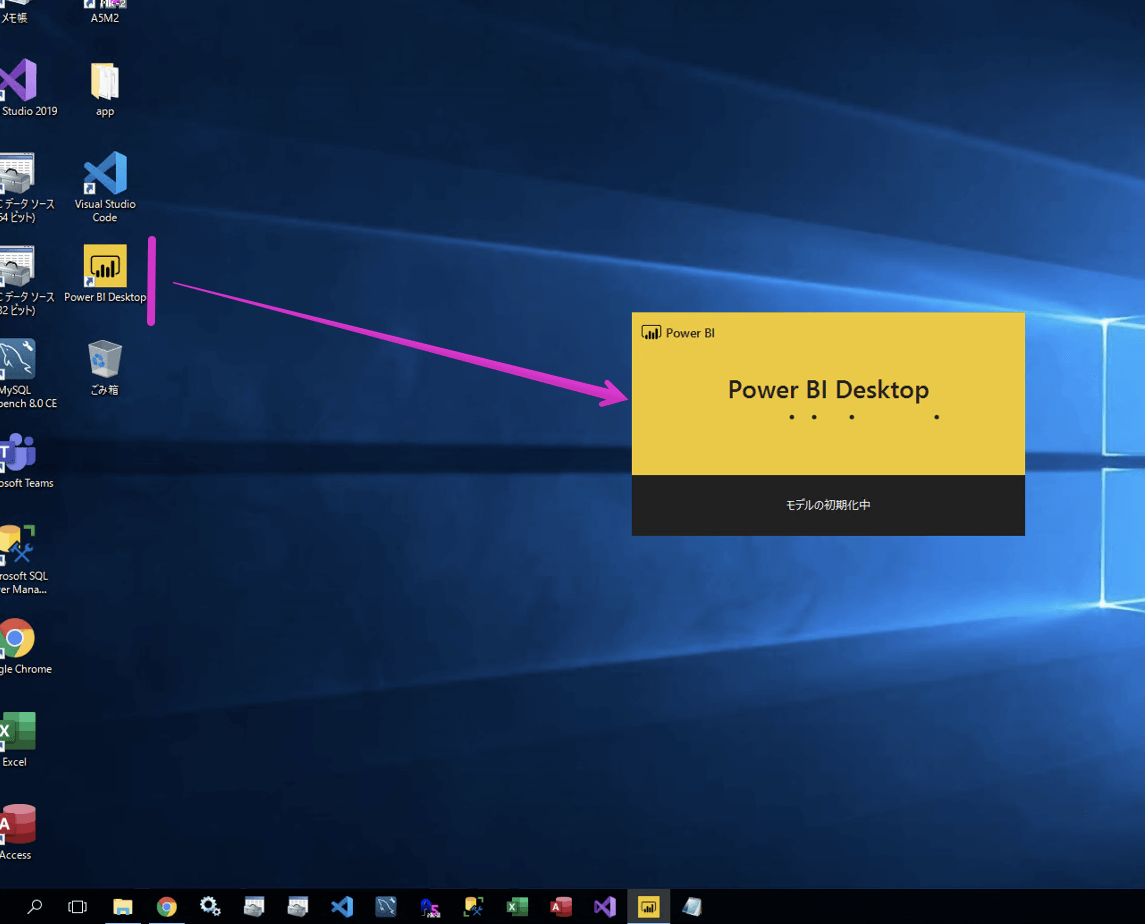Open the Excel desktop shortcut
The width and height of the screenshot is (1145, 924).
[18, 739]
